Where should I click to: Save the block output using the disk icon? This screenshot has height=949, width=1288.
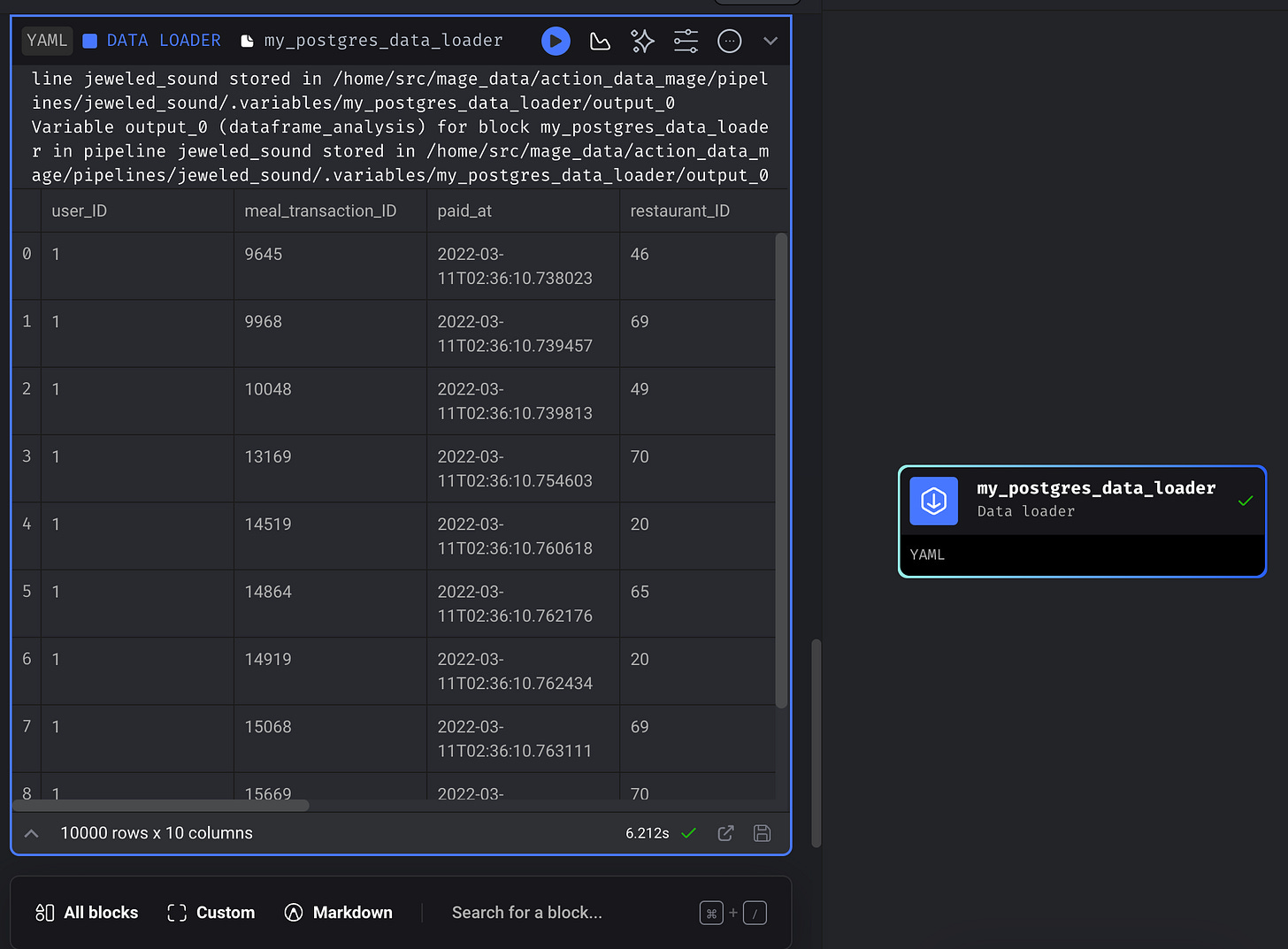click(x=762, y=833)
